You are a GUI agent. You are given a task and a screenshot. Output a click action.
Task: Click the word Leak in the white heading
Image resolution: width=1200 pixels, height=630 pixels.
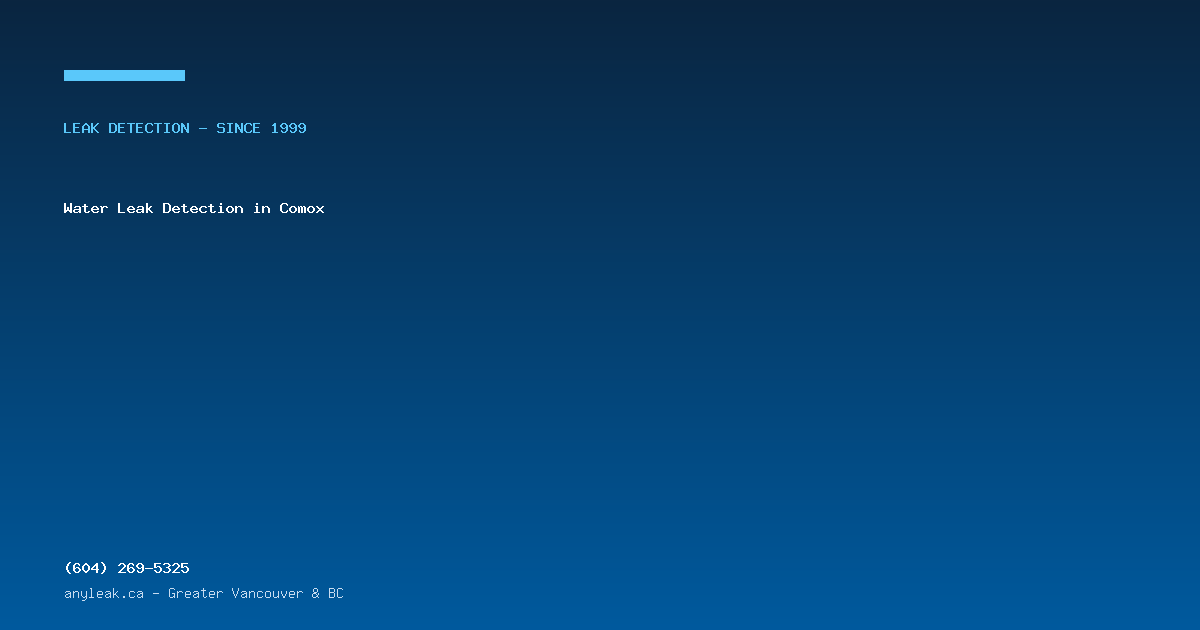point(135,208)
